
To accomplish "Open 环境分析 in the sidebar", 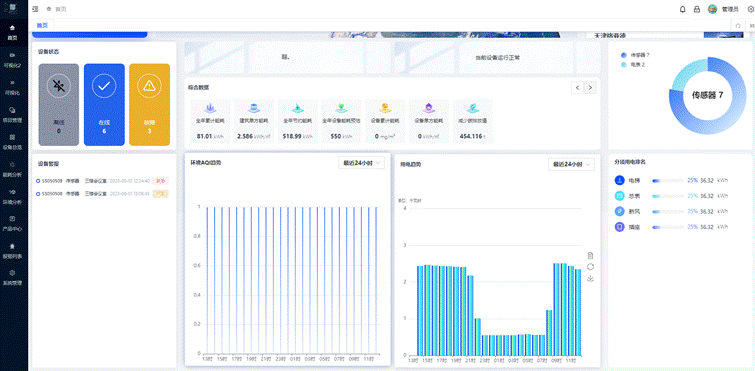I will 13,196.
